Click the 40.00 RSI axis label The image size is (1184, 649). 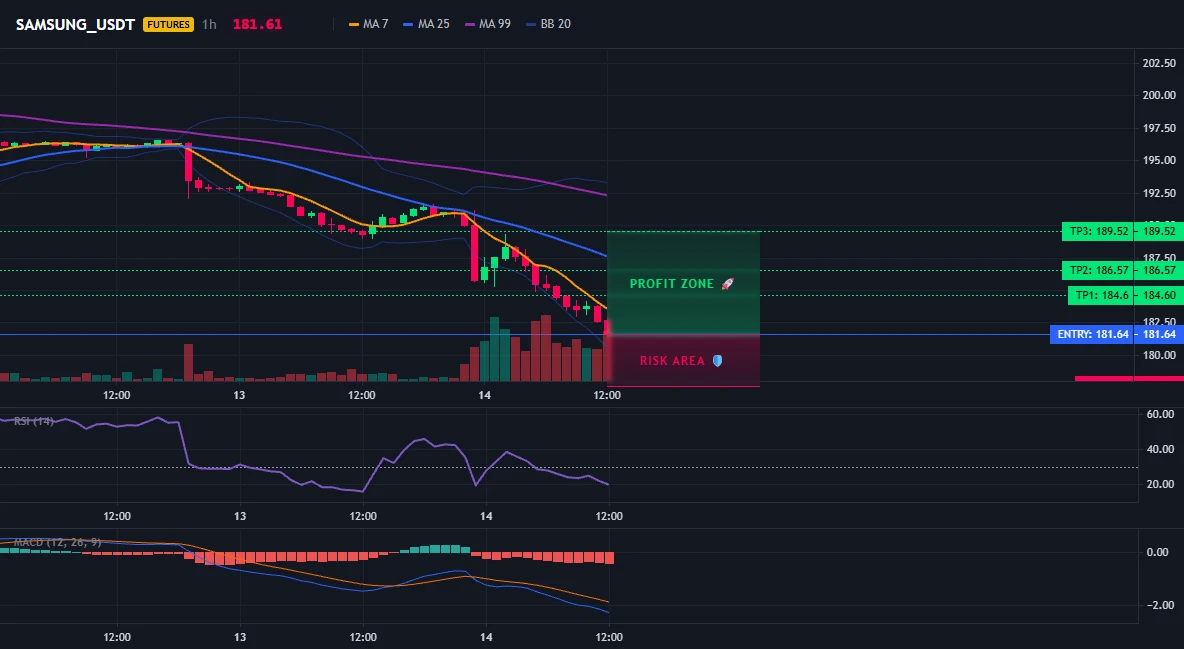click(1160, 450)
